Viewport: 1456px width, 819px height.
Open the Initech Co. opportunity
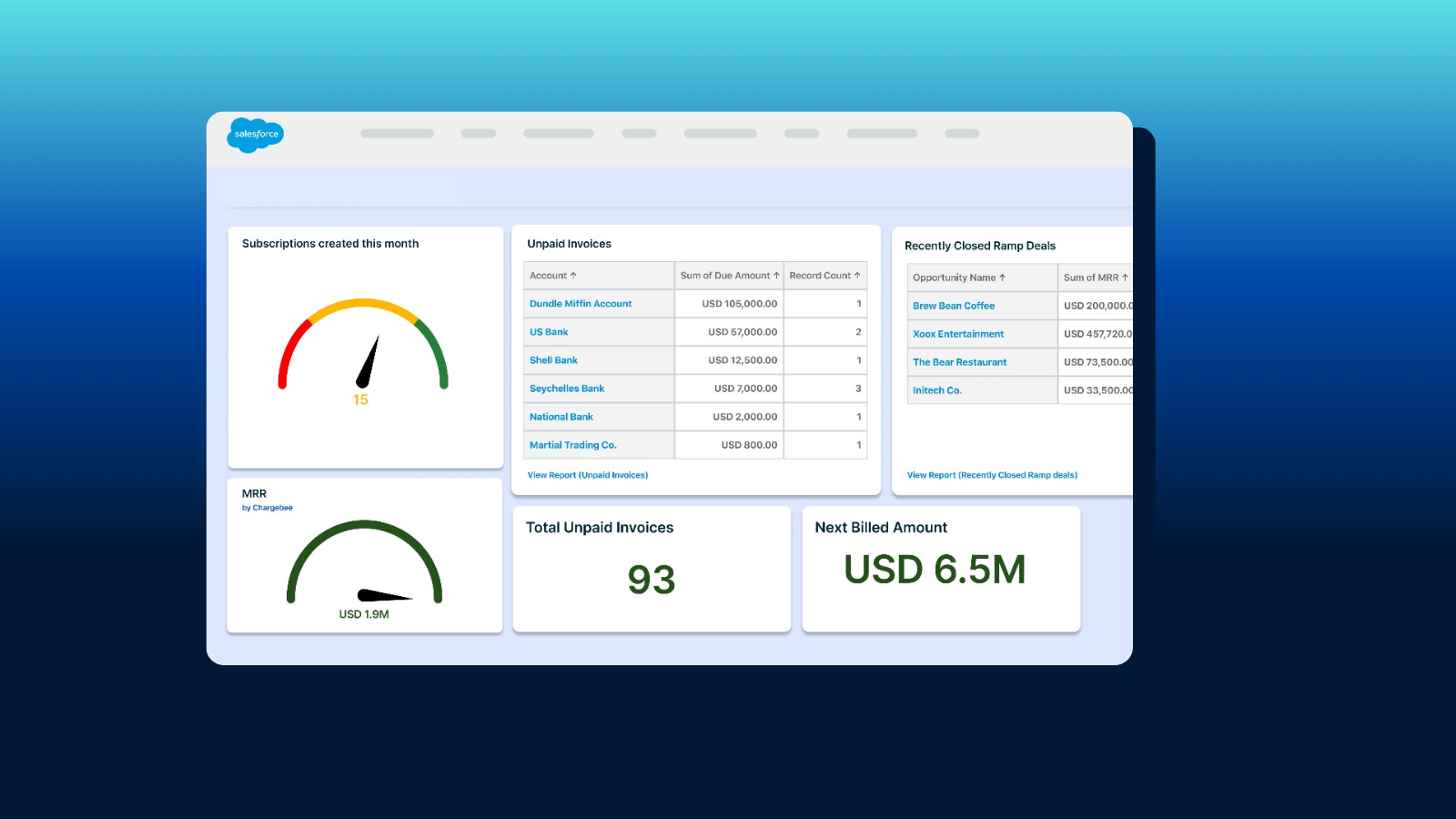937,390
